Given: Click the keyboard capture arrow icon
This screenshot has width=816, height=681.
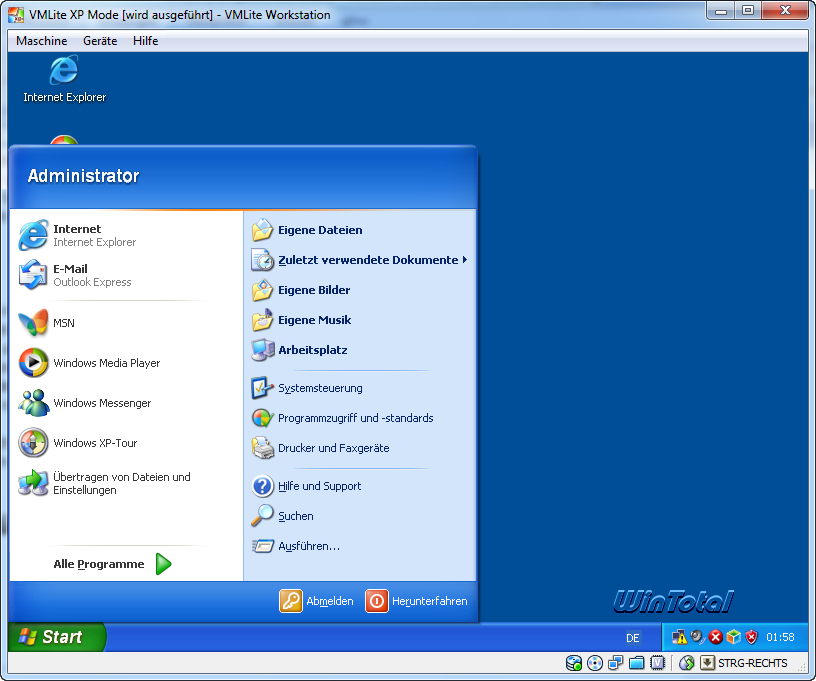Looking at the screenshot, I should click(x=707, y=663).
